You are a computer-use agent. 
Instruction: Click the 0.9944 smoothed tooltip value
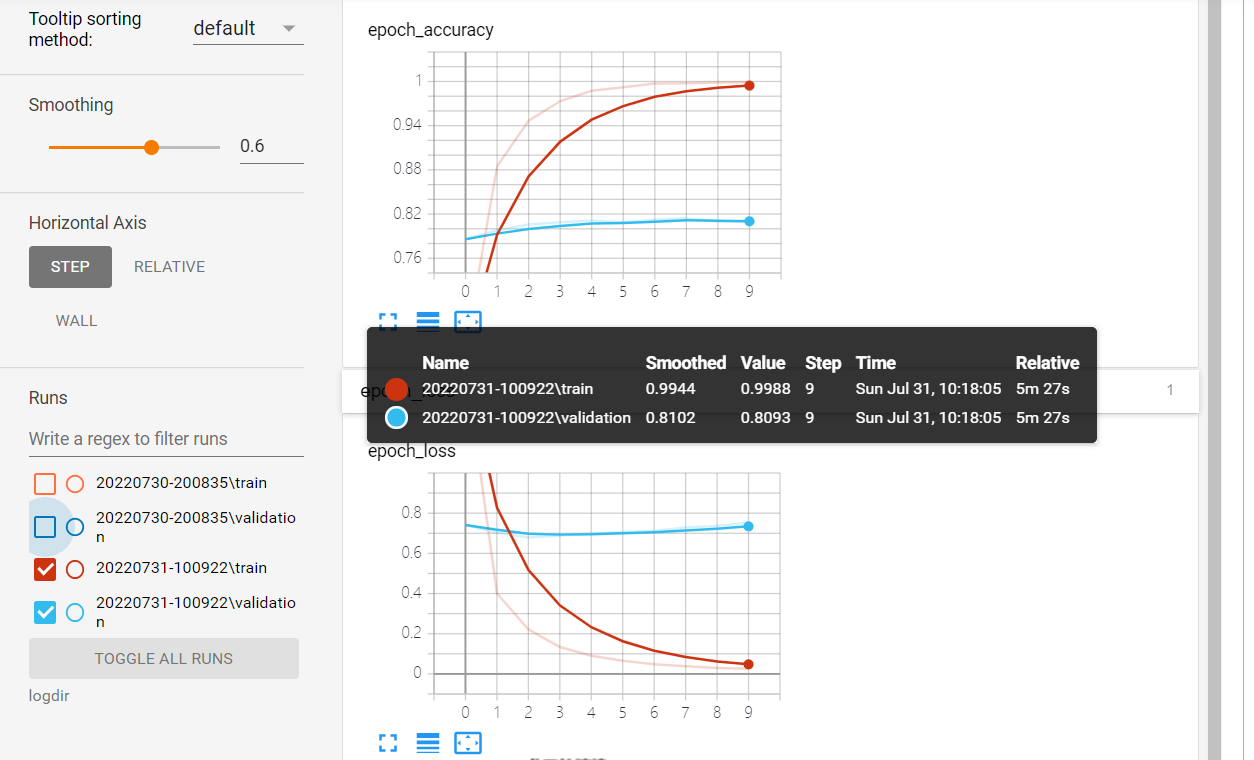(670, 388)
